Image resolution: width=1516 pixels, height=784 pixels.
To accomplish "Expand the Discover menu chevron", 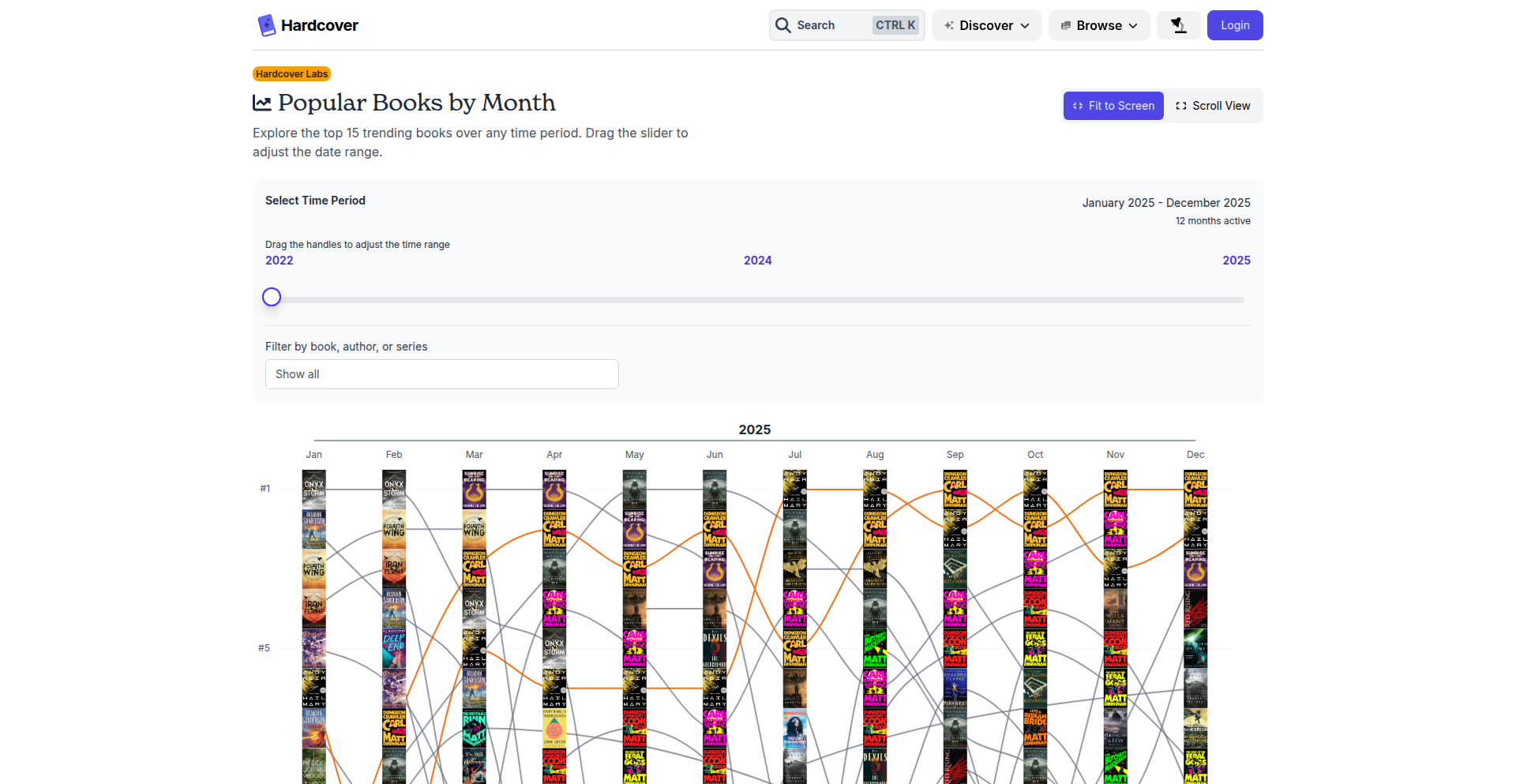I will [1025, 26].
